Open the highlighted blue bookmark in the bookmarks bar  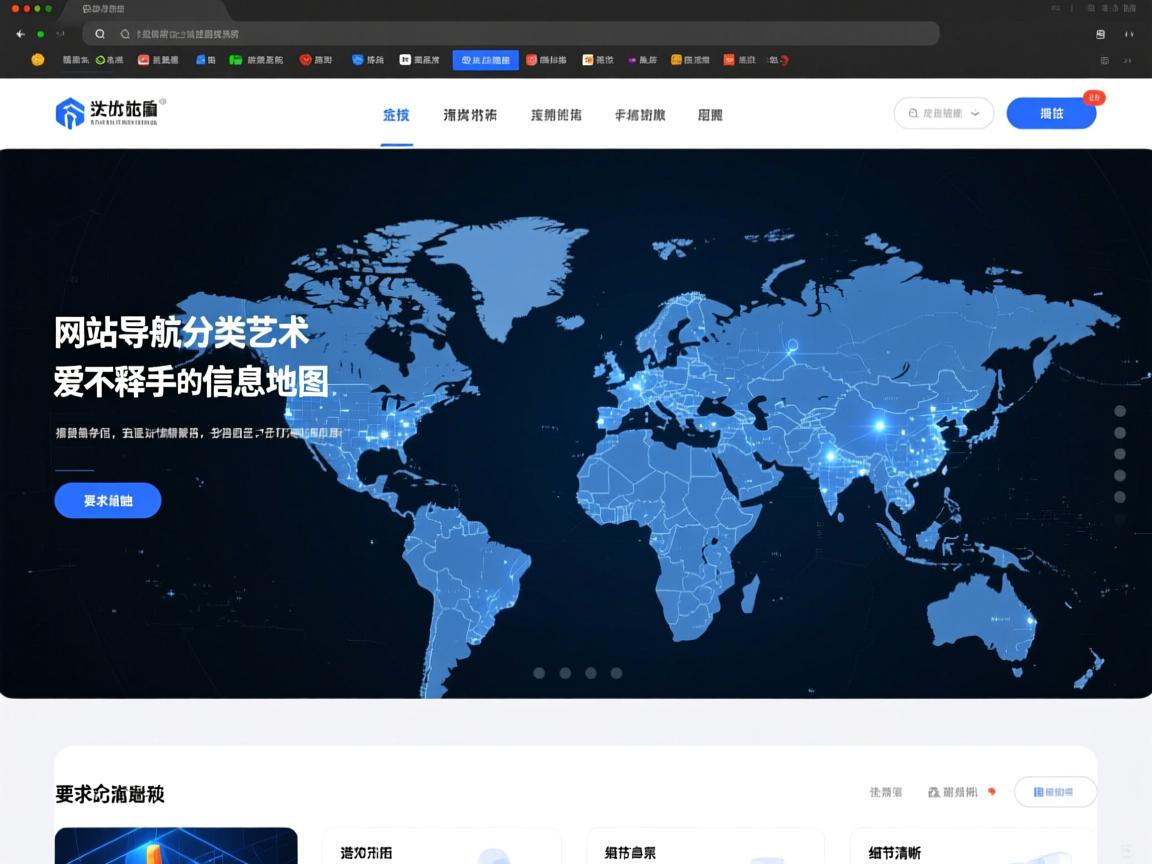[486, 60]
